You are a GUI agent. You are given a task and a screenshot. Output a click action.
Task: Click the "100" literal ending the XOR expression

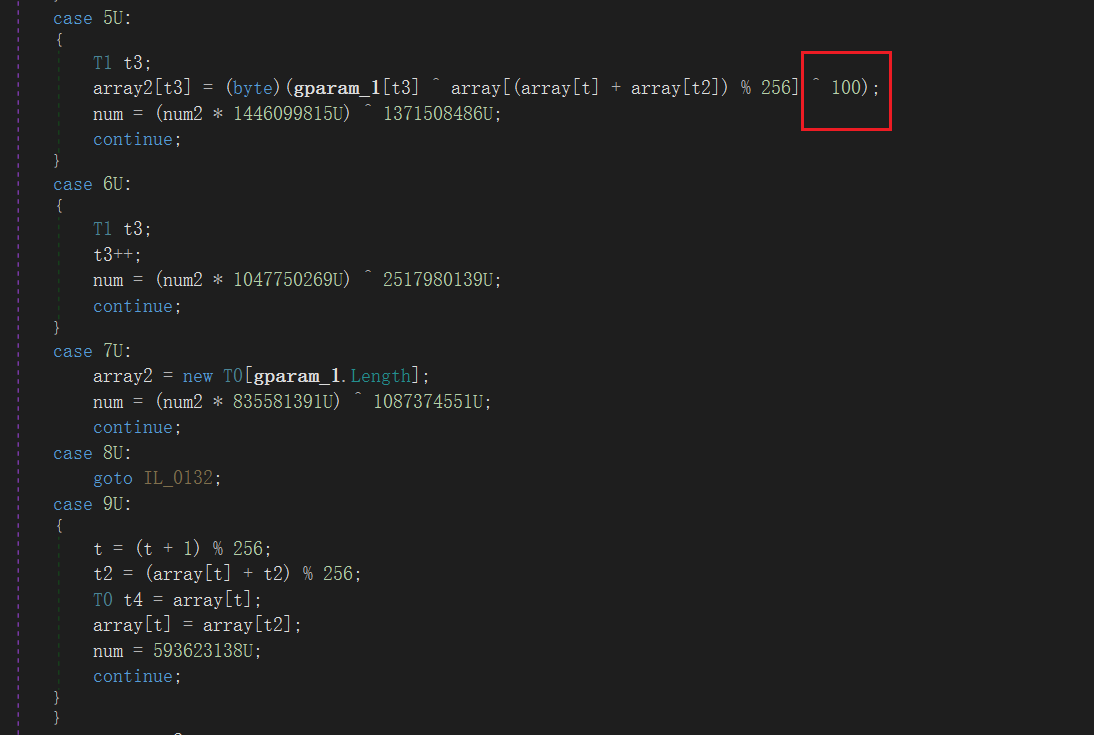tap(846, 88)
